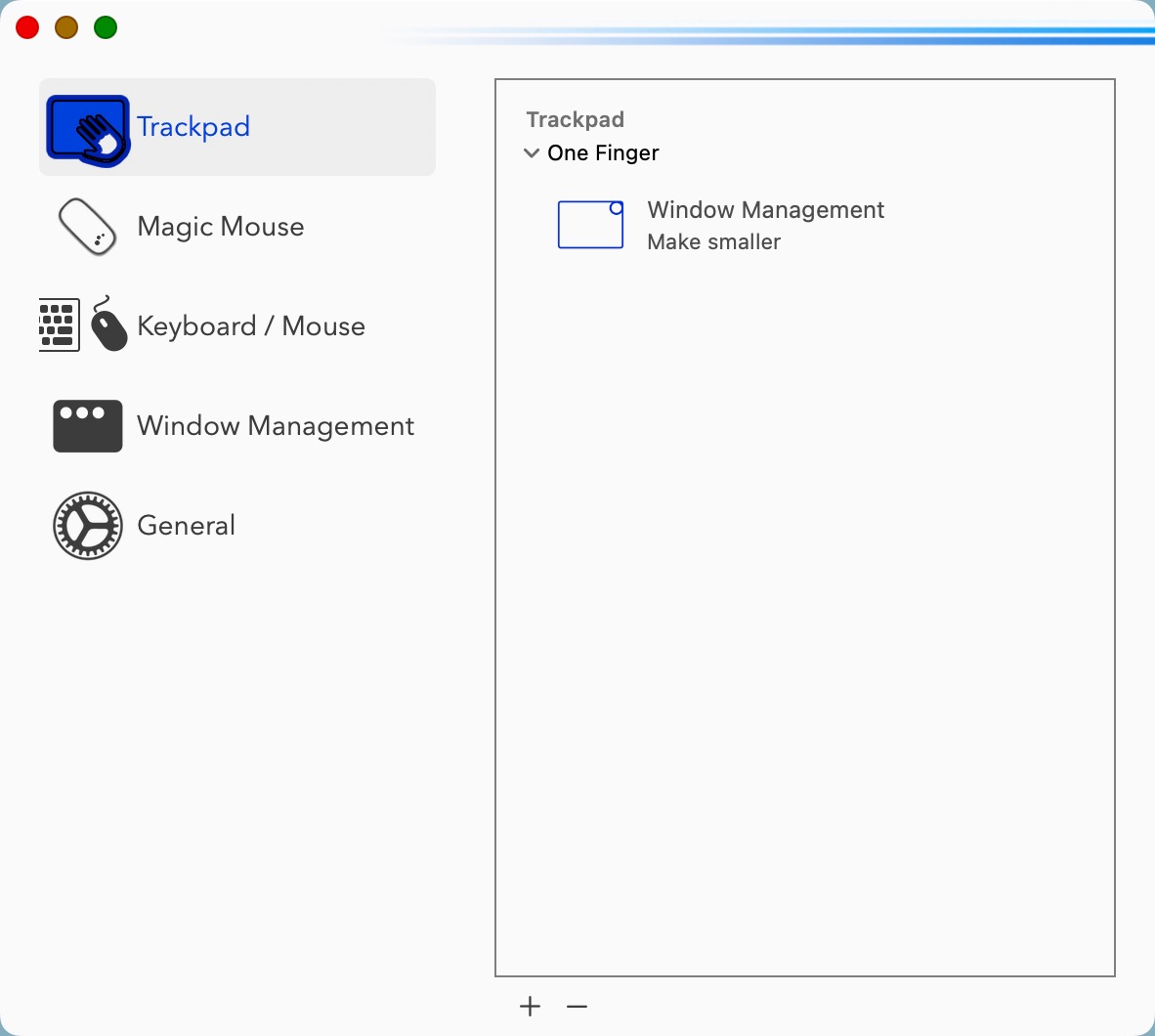Minimize the window with yellow button
1155x1036 pixels.
tap(66, 28)
